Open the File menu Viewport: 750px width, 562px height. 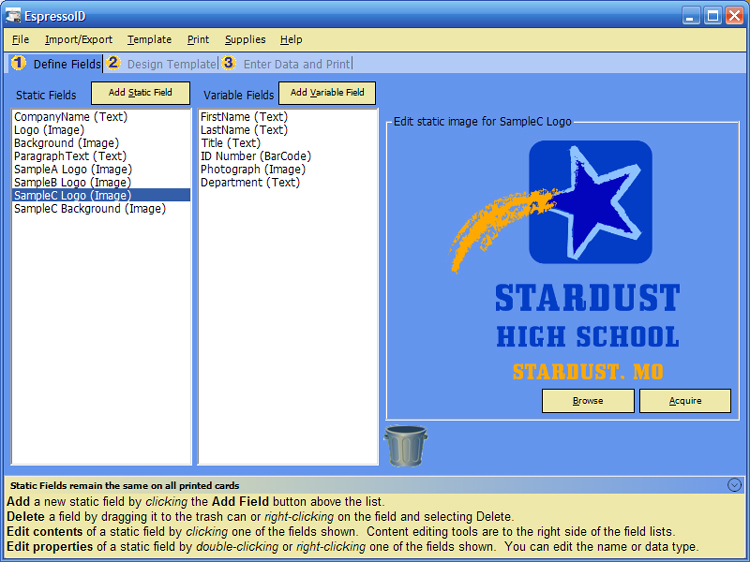click(21, 40)
